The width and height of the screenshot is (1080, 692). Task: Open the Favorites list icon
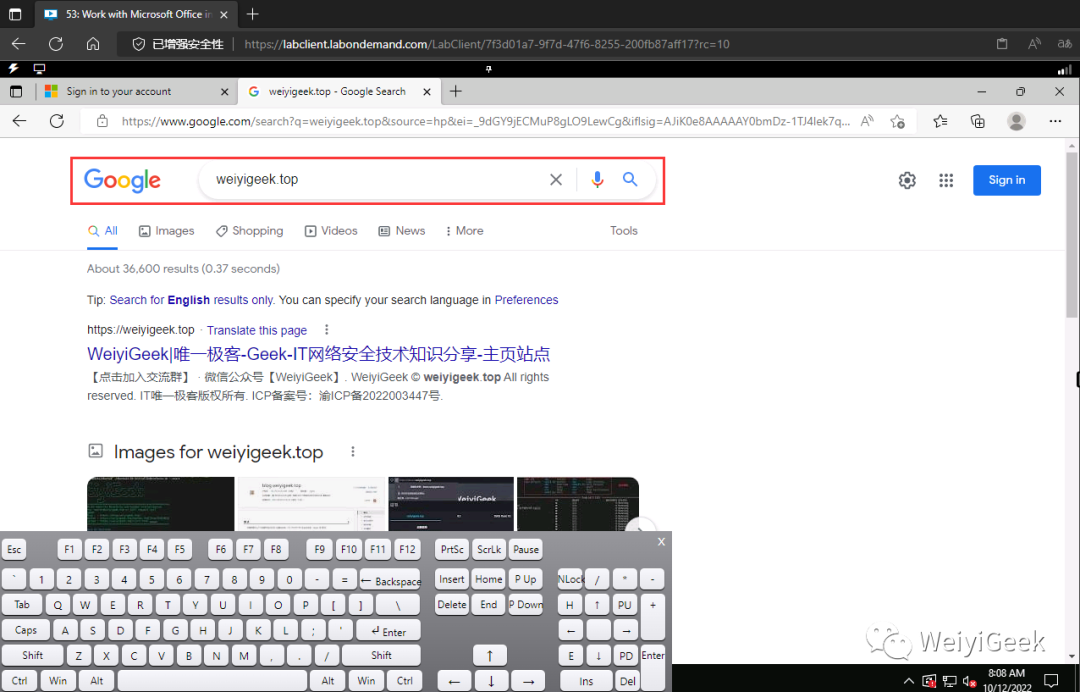click(940, 121)
